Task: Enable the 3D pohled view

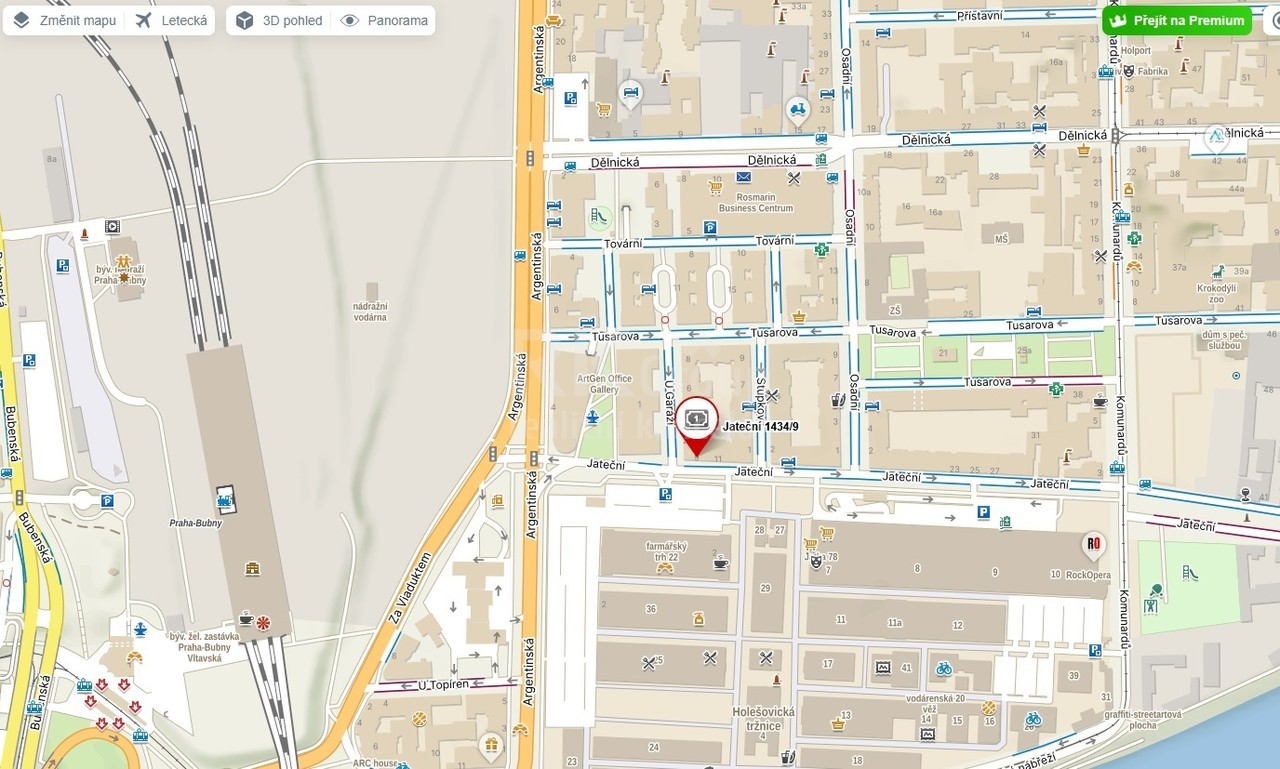Action: 280,20
